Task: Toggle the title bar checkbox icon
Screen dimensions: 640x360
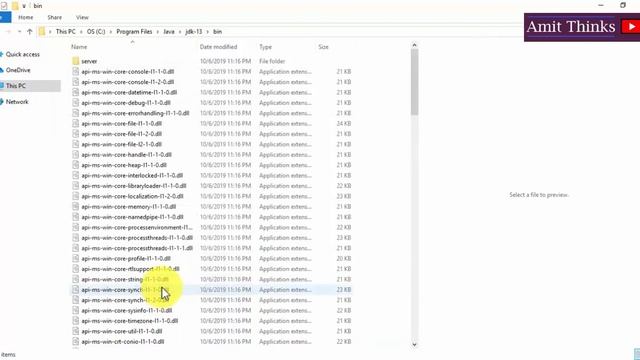Action: click(4, 6)
